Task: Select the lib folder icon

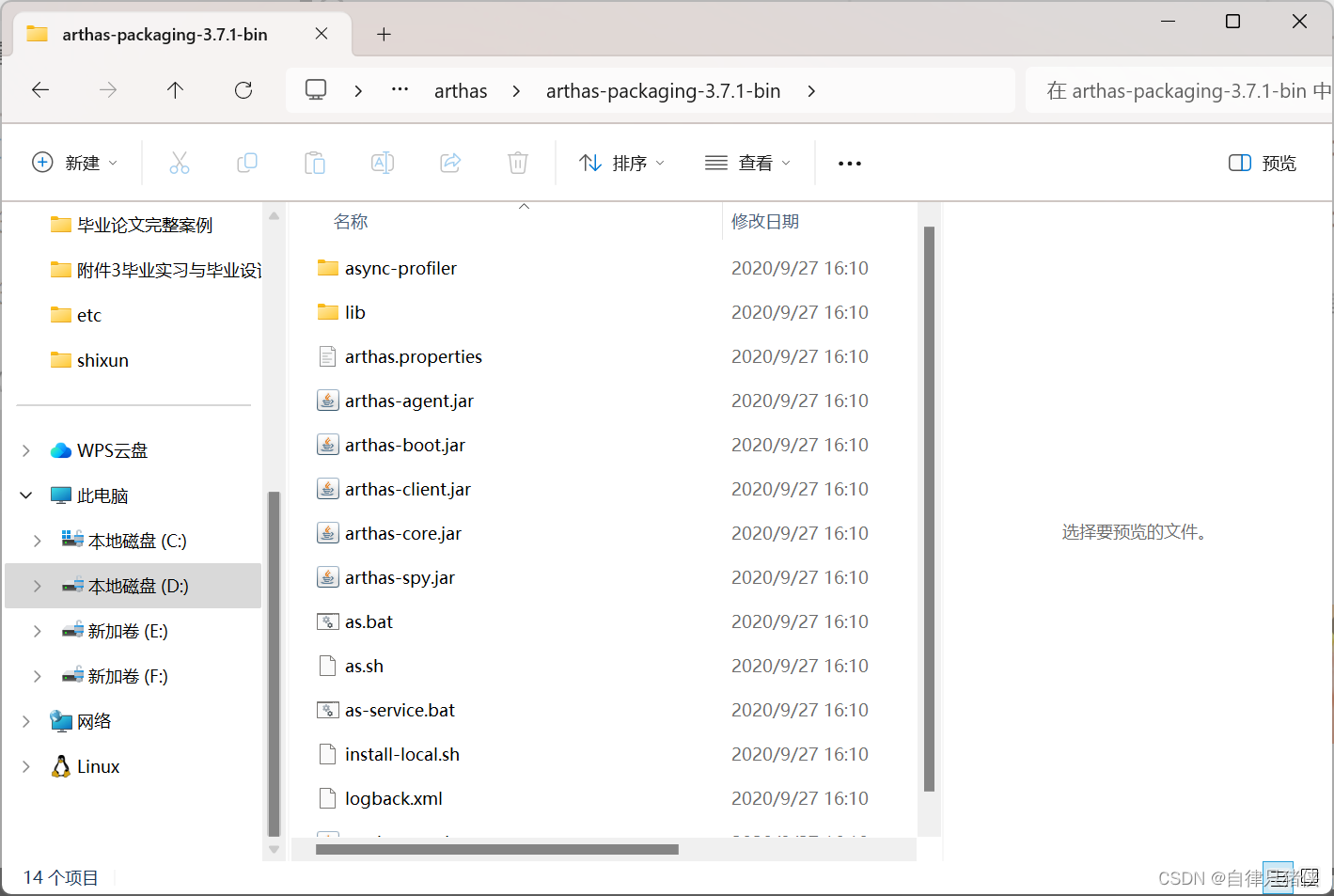Action: [x=327, y=312]
